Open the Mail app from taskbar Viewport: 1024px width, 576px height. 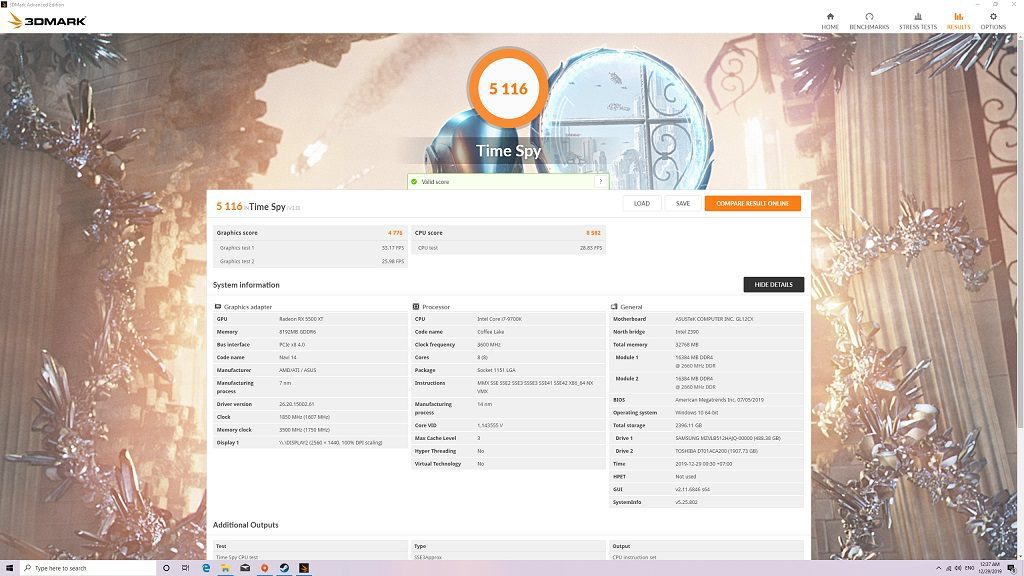(x=245, y=568)
